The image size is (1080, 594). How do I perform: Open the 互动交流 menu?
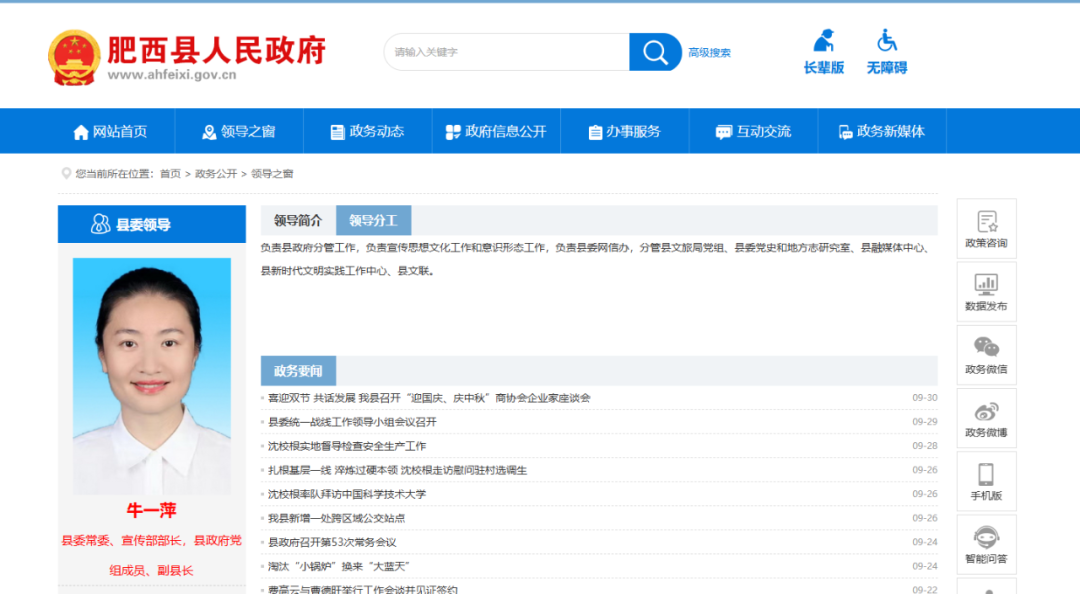753,130
